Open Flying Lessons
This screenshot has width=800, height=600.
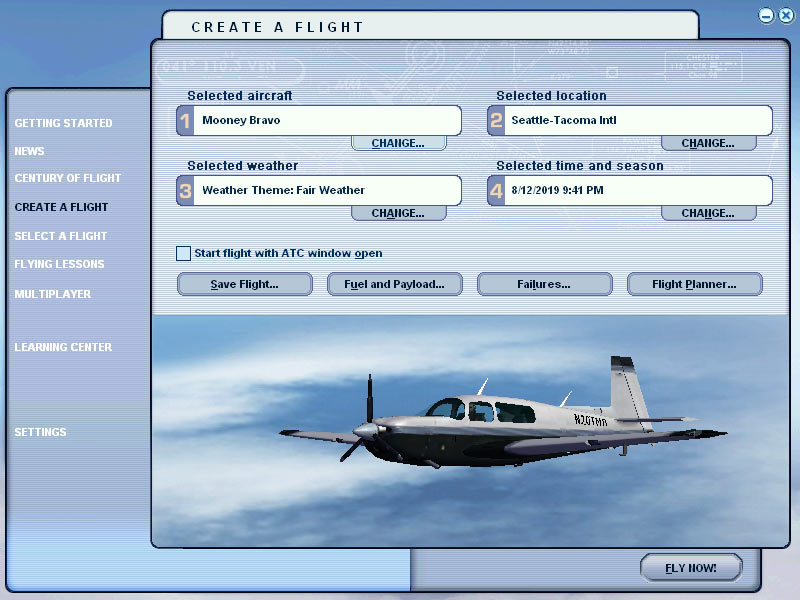[59, 264]
